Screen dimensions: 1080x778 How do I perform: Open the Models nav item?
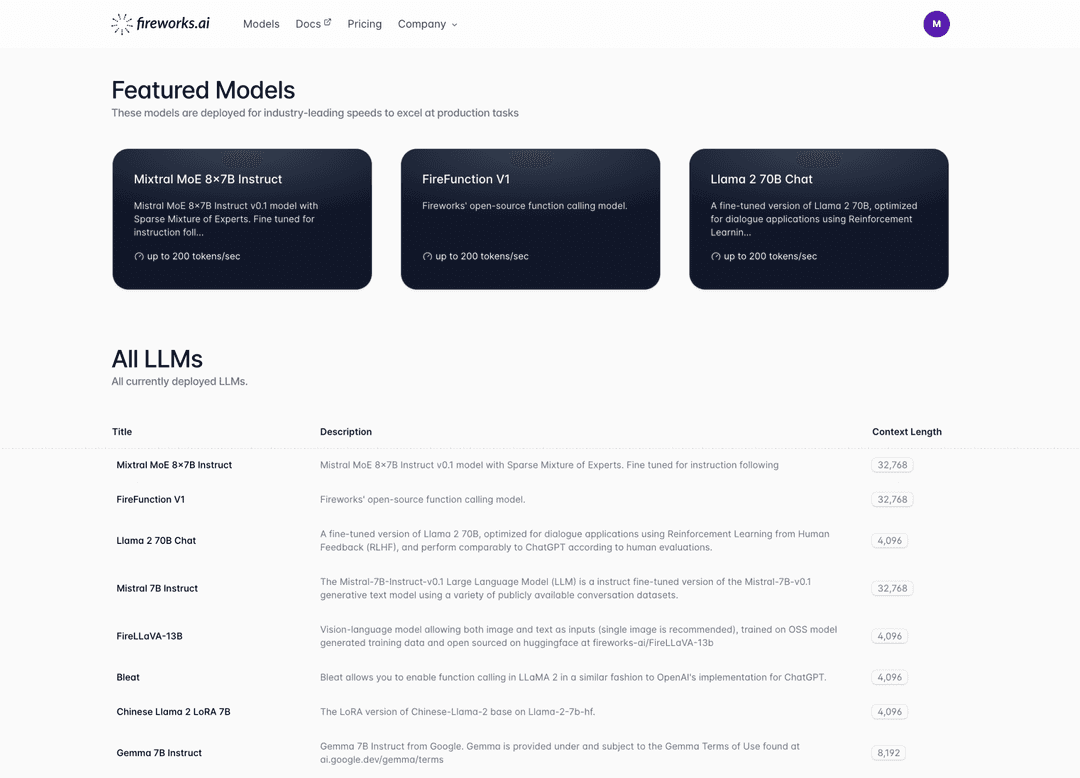[261, 24]
